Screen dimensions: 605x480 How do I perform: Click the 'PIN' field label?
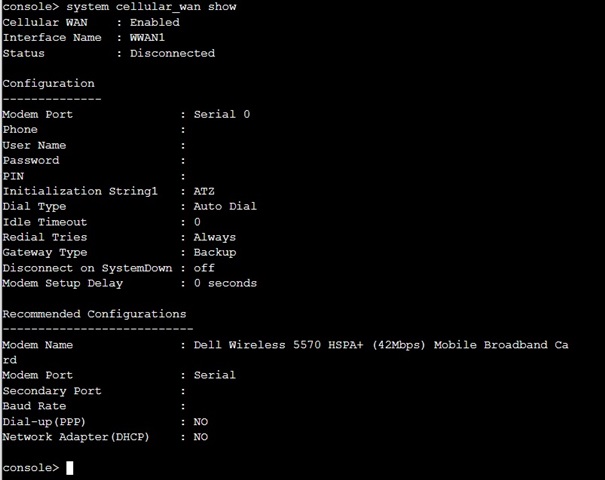click(13, 176)
